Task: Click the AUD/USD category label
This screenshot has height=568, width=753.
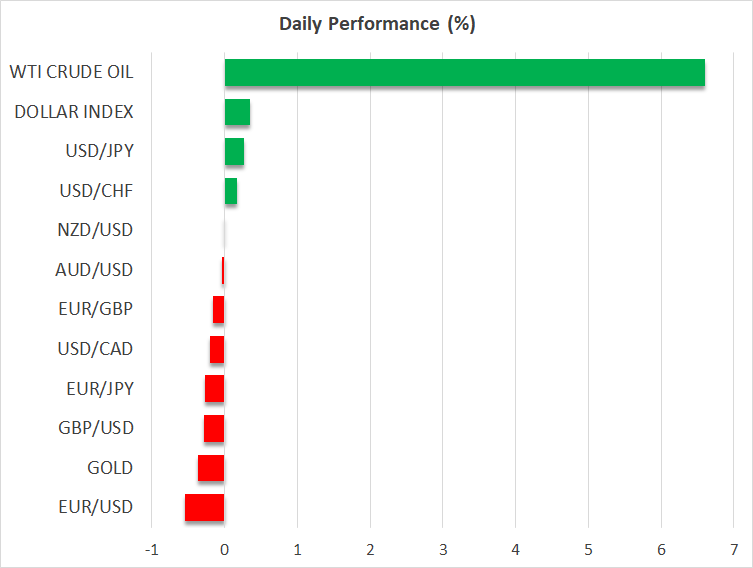Action: tap(95, 270)
